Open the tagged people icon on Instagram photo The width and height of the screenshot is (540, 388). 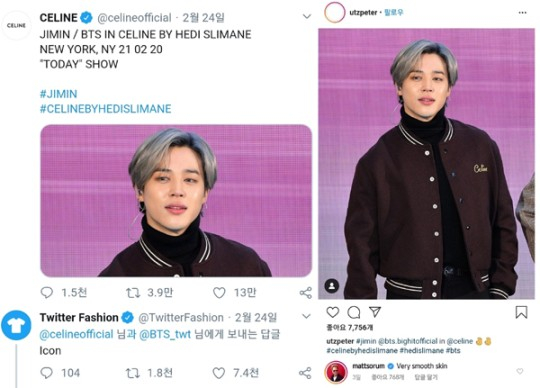coord(332,286)
